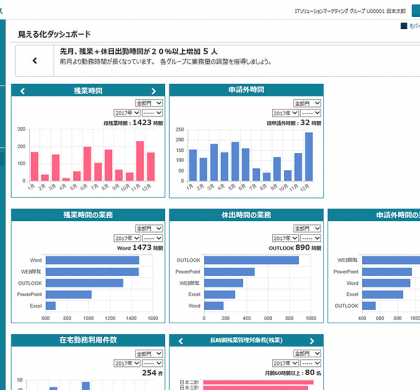Click the back arrow in the alert banner

pyautogui.click(x=35, y=61)
